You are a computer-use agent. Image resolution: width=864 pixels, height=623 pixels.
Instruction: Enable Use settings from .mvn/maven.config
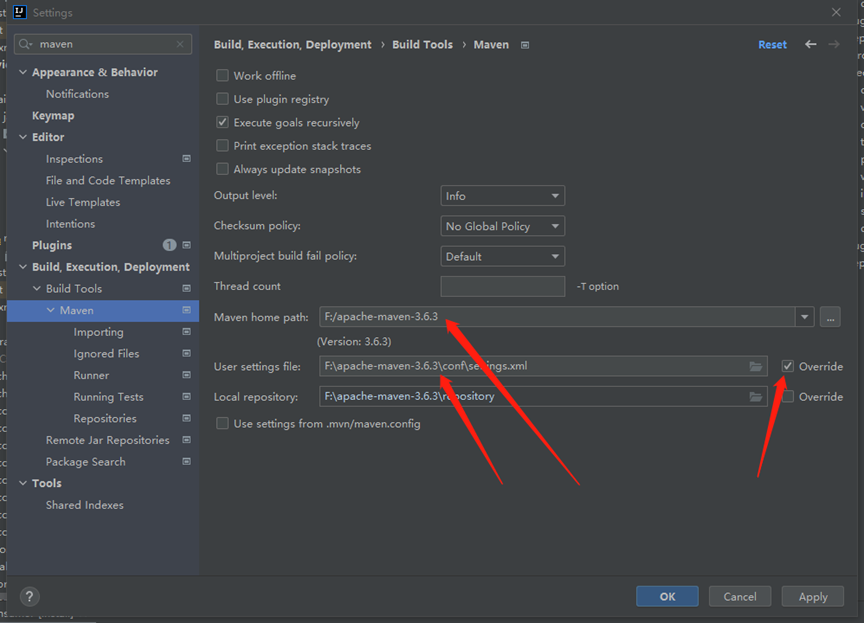click(x=223, y=424)
